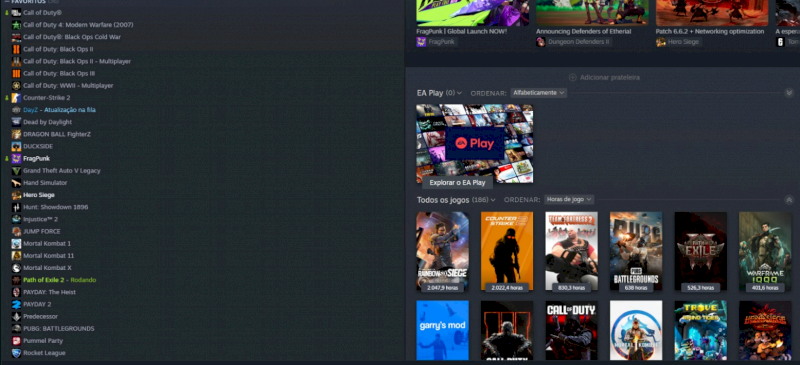
Task: Expand the EA Play shelf with double chevron
Action: point(789,93)
